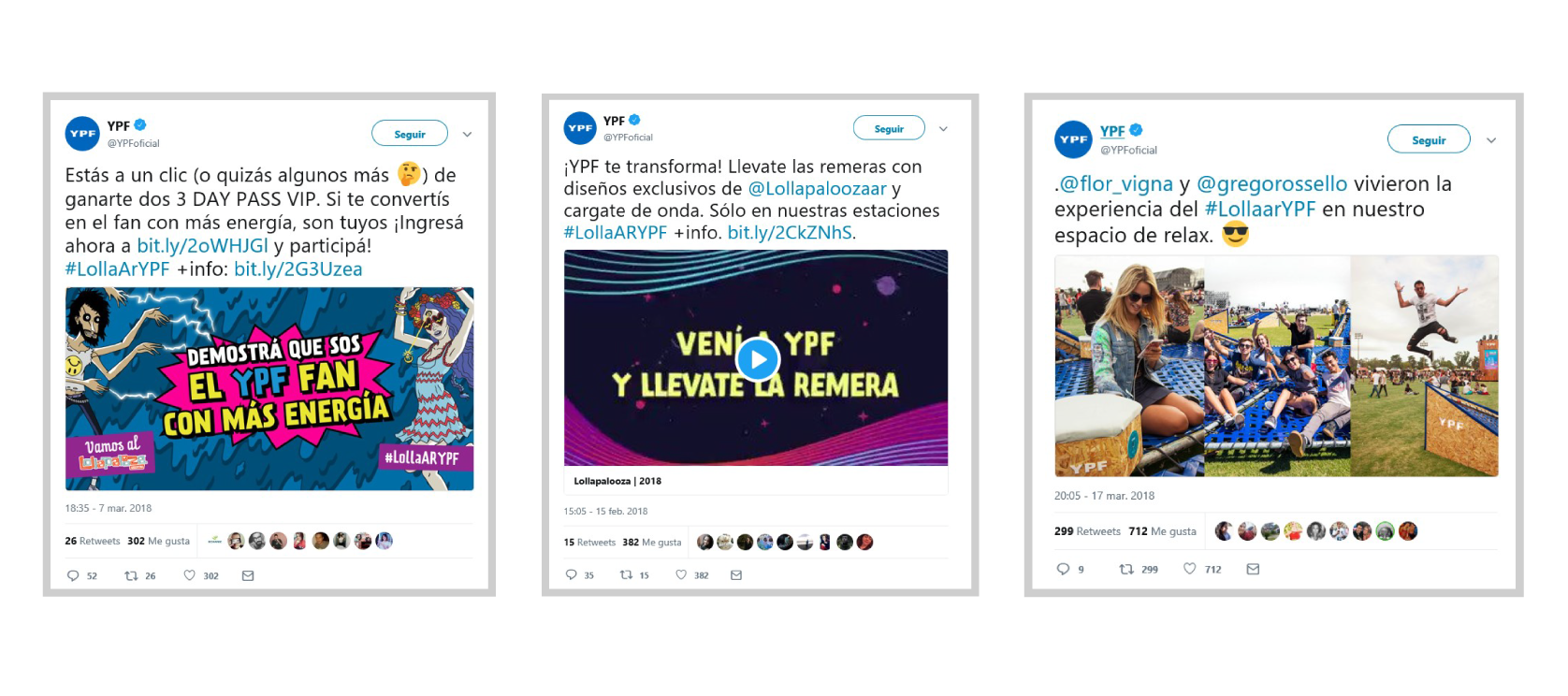The height and width of the screenshot is (696, 1568).
Task: Open the @gregorossello profile mention
Action: tap(1272, 183)
